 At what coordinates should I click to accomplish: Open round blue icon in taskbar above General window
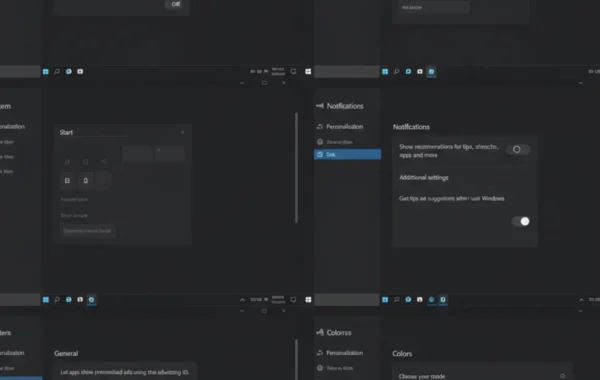69,300
